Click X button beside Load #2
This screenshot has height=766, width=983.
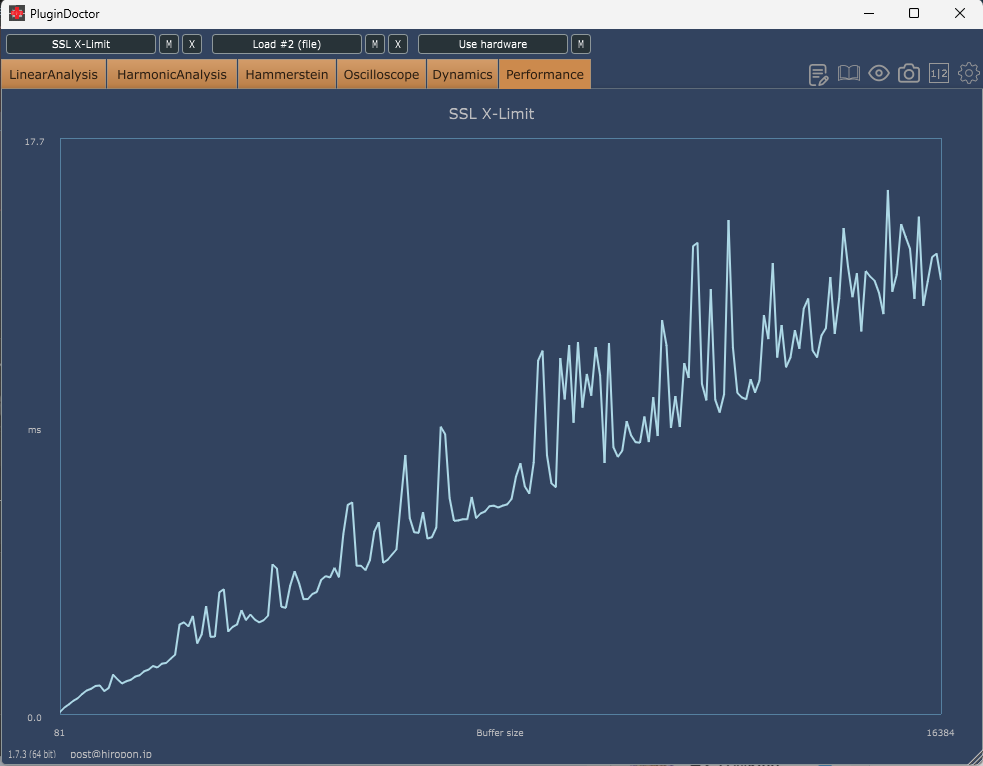(398, 44)
